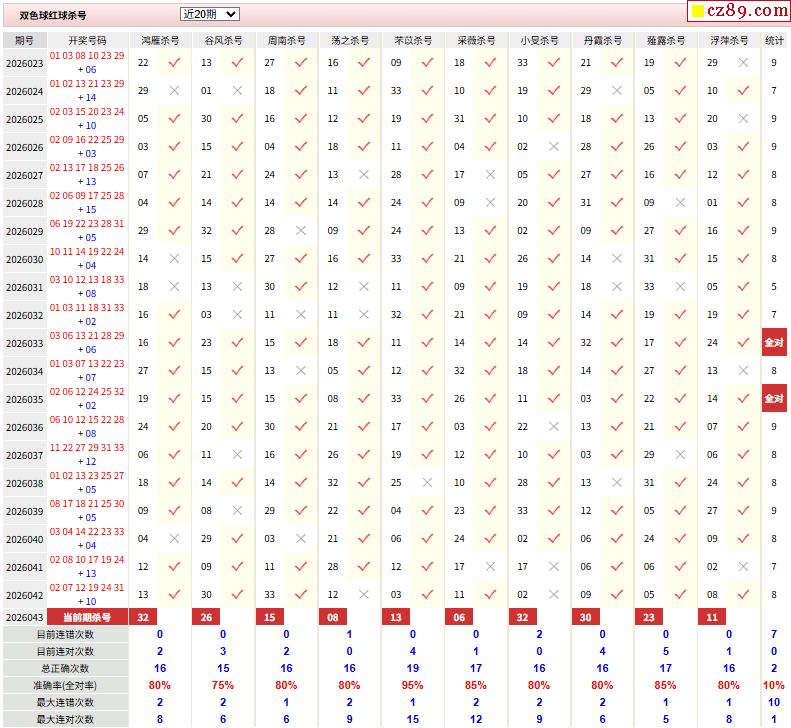This screenshot has height=728, width=791.
Task: Click the red 全对 badge in row 2026033
Action: tap(774, 342)
